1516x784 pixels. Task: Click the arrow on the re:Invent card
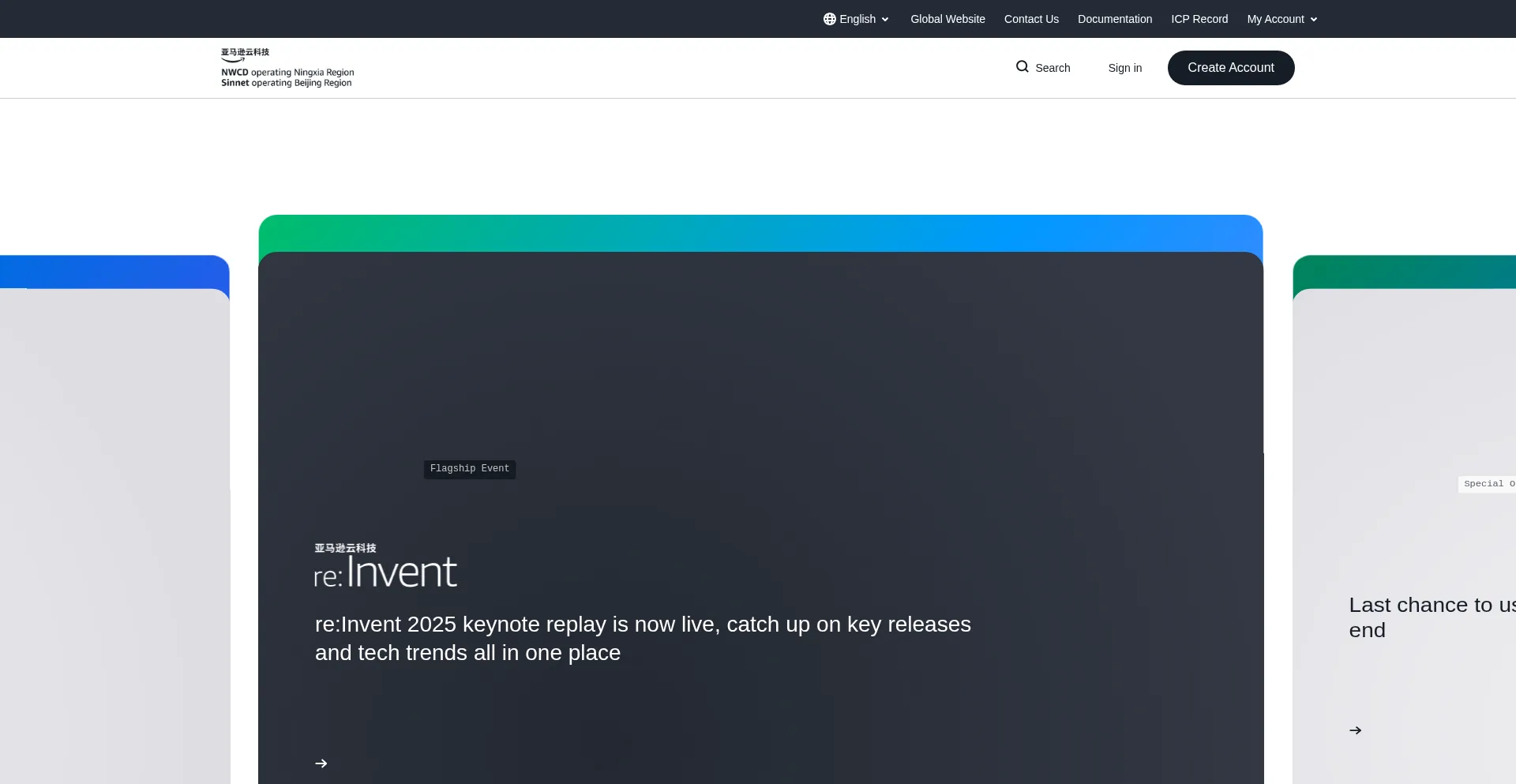coord(321,763)
